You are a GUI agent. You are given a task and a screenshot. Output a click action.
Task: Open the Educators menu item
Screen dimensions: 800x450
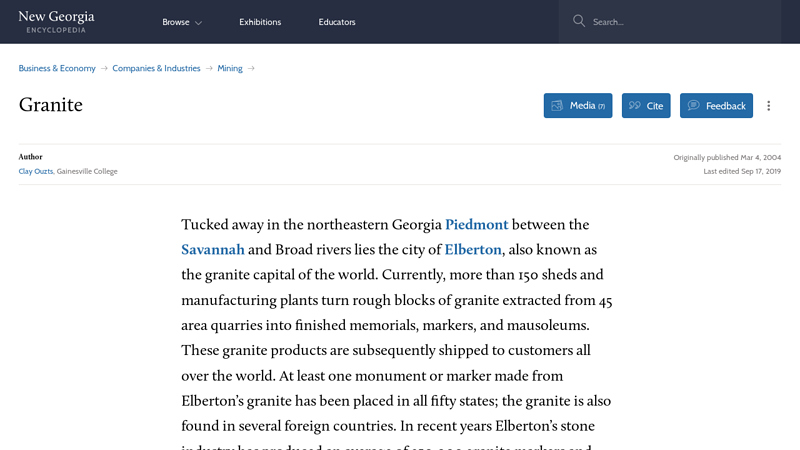coord(337,22)
